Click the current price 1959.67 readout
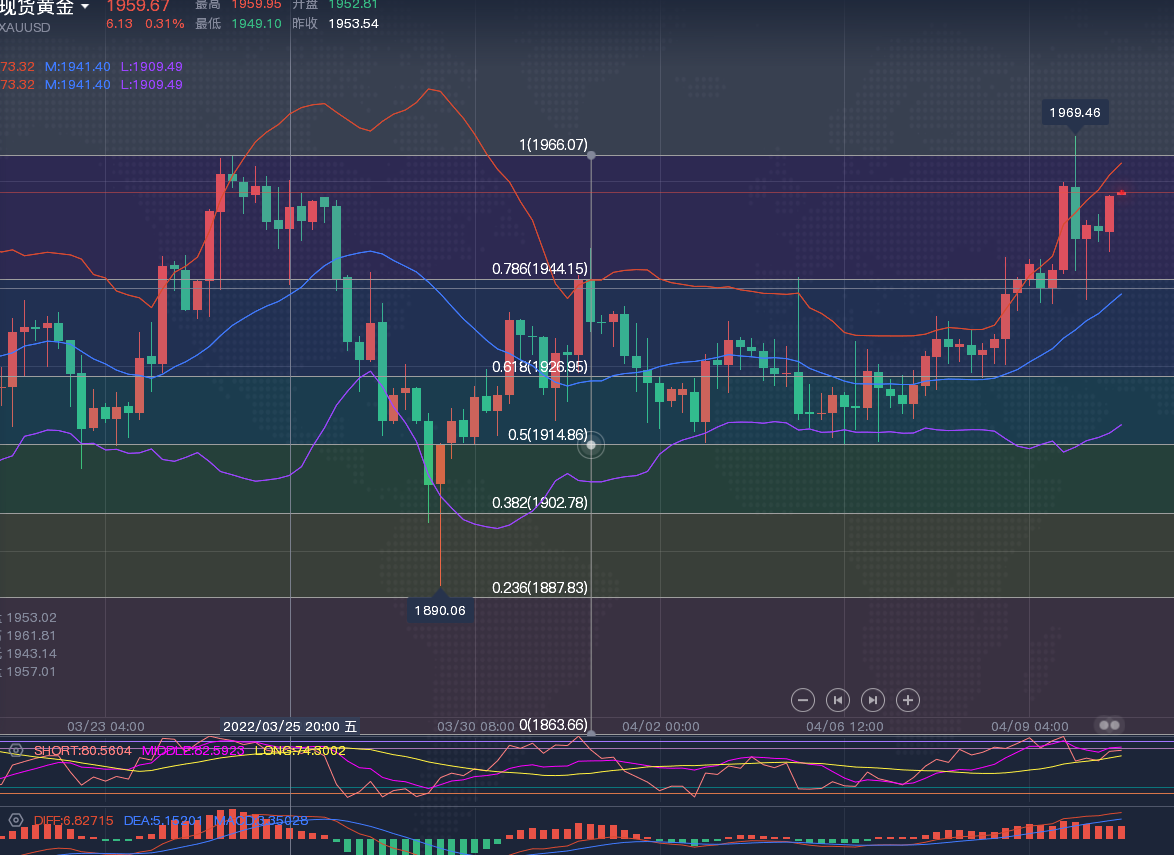 tap(138, 7)
